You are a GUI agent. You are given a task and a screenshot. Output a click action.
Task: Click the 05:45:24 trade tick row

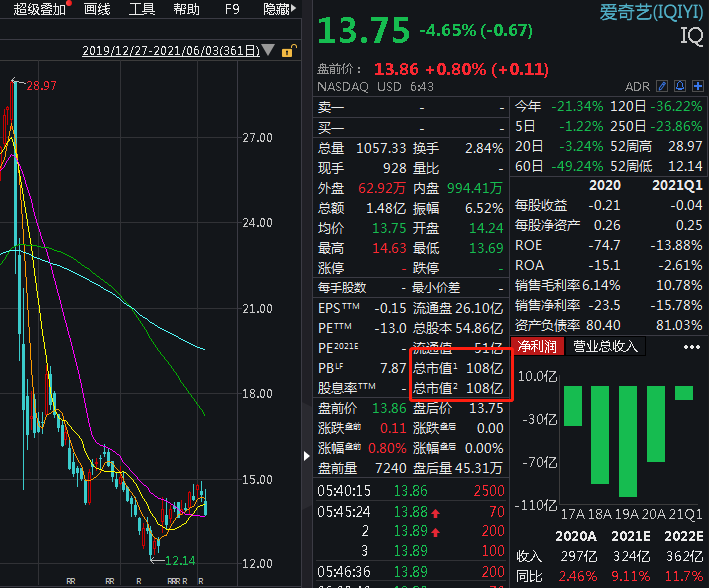[411, 512]
